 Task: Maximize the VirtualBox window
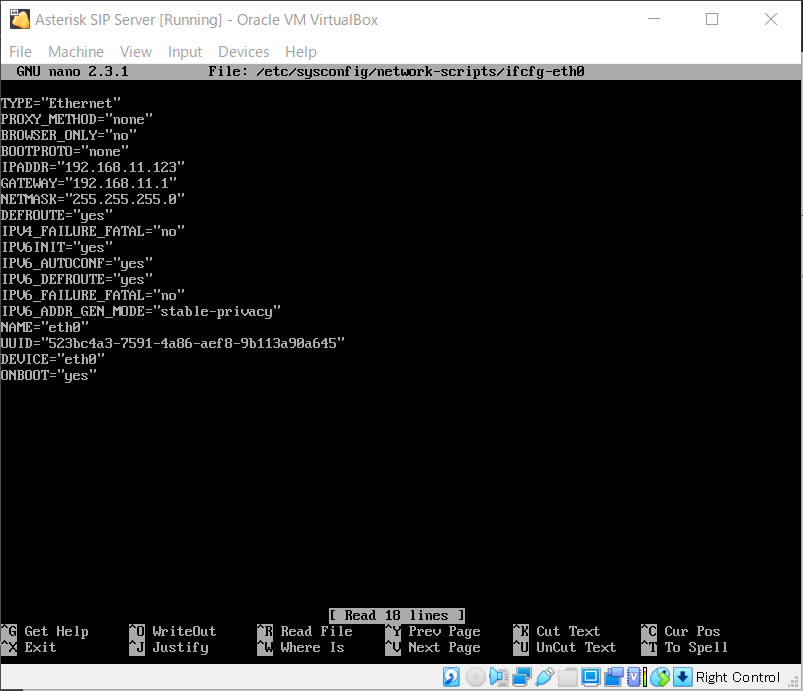click(x=712, y=19)
